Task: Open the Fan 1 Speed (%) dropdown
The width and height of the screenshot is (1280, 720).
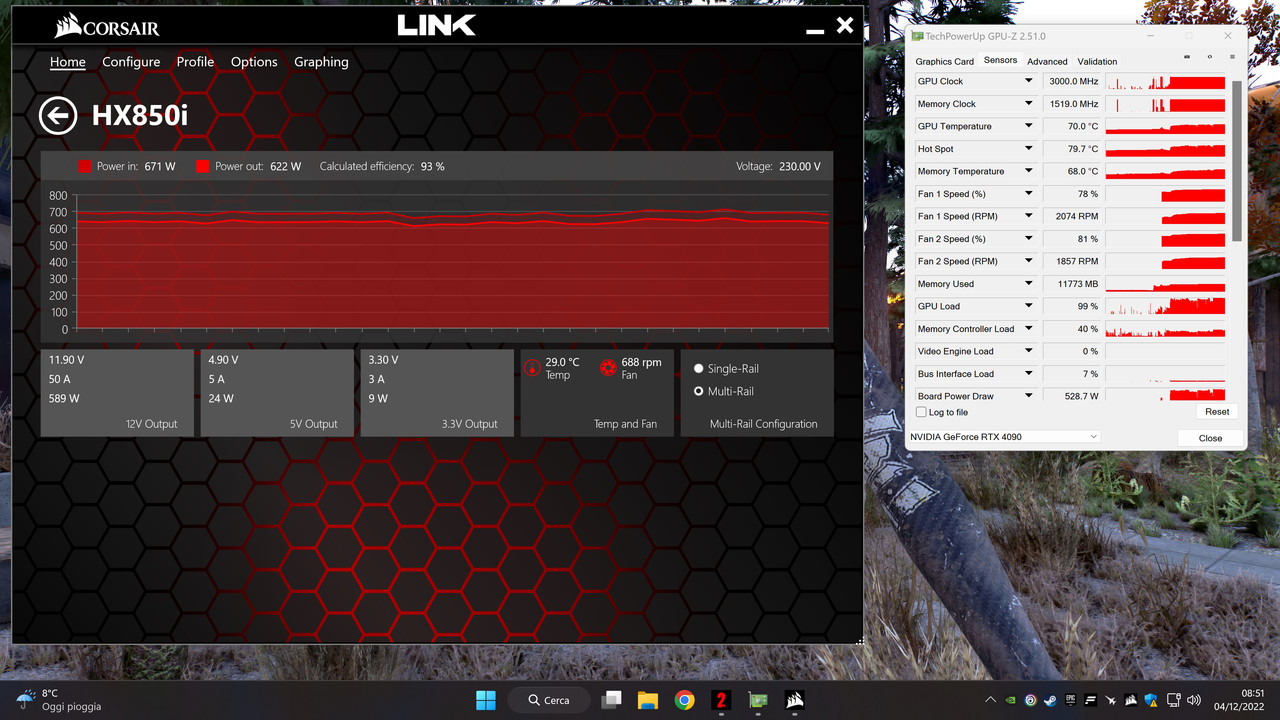Action: [1028, 194]
